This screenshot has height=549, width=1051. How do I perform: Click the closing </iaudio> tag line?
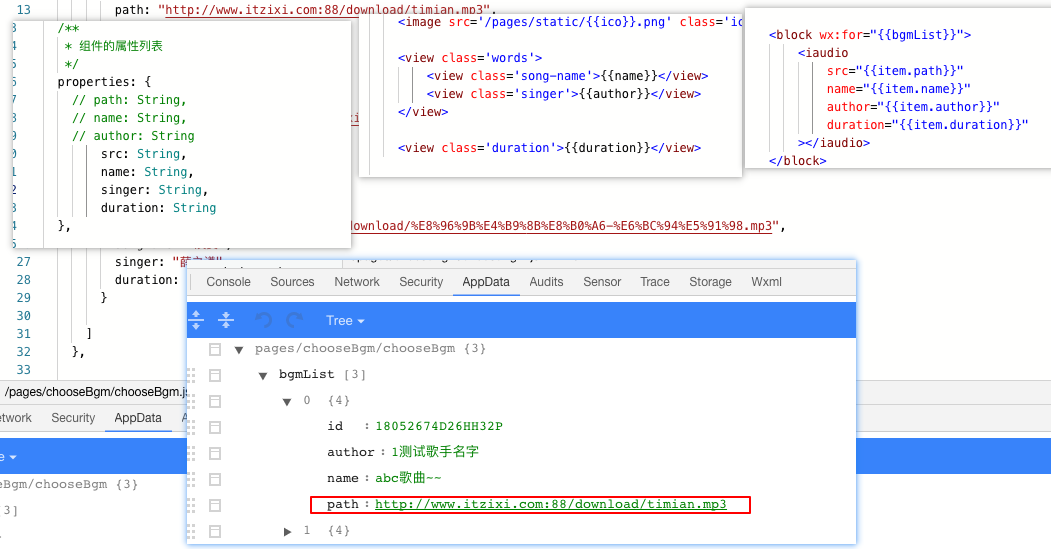pyautogui.click(x=834, y=143)
